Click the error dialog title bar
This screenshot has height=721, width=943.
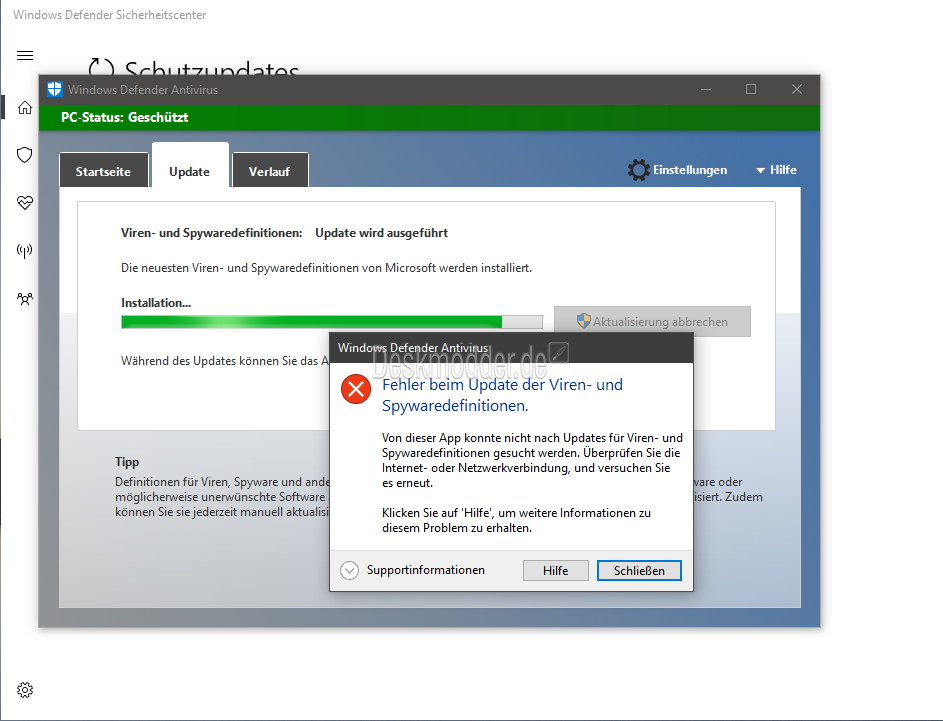point(511,348)
